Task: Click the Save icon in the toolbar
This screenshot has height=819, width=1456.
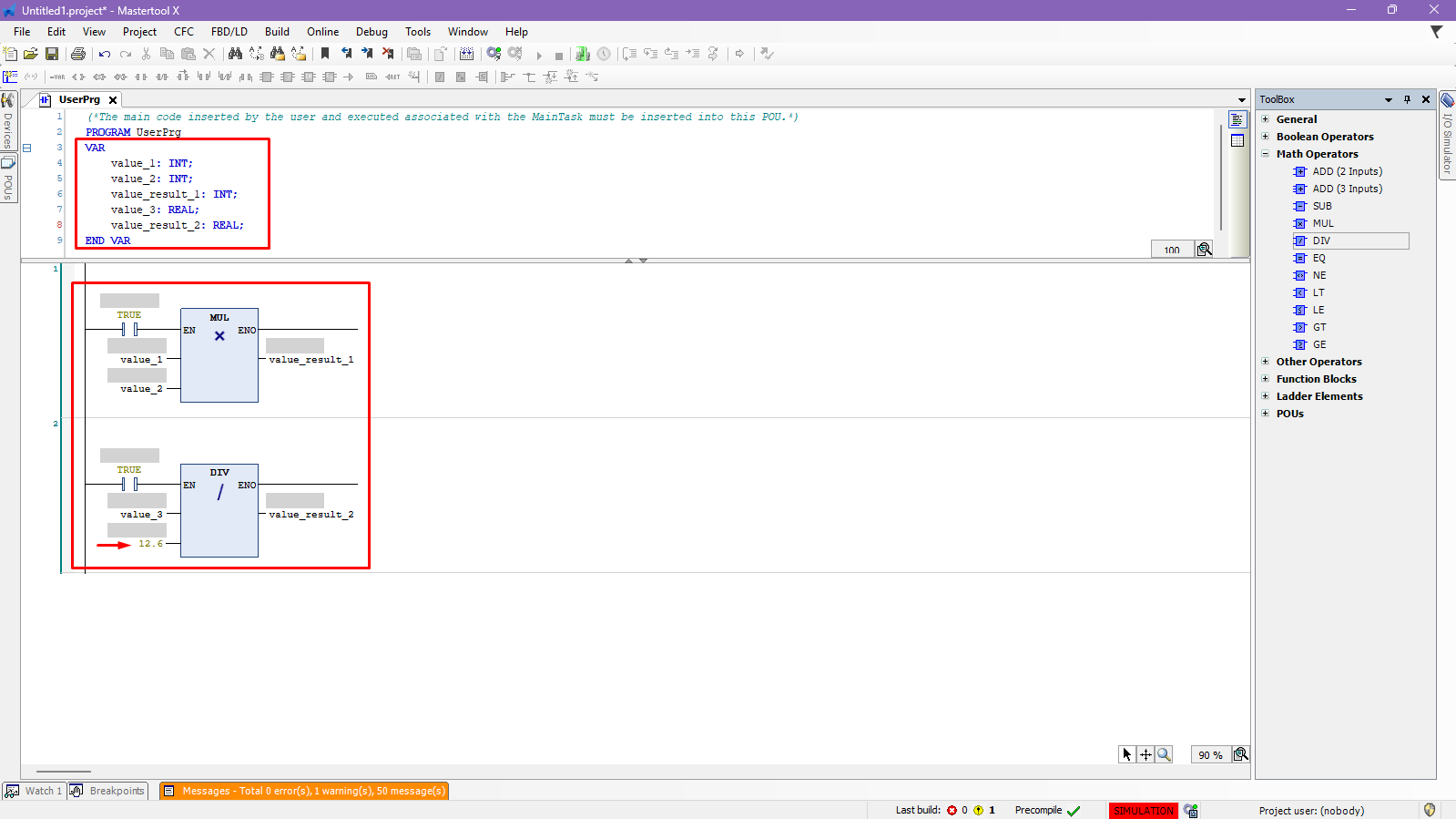Action: click(52, 55)
